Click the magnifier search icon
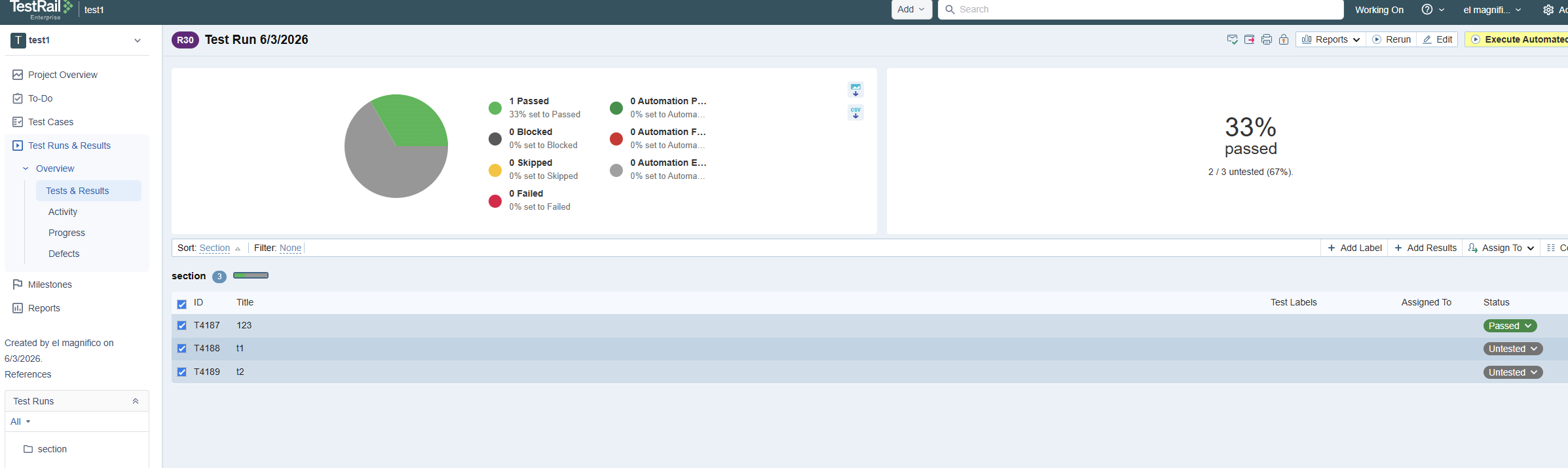1568x468 pixels. [950, 9]
